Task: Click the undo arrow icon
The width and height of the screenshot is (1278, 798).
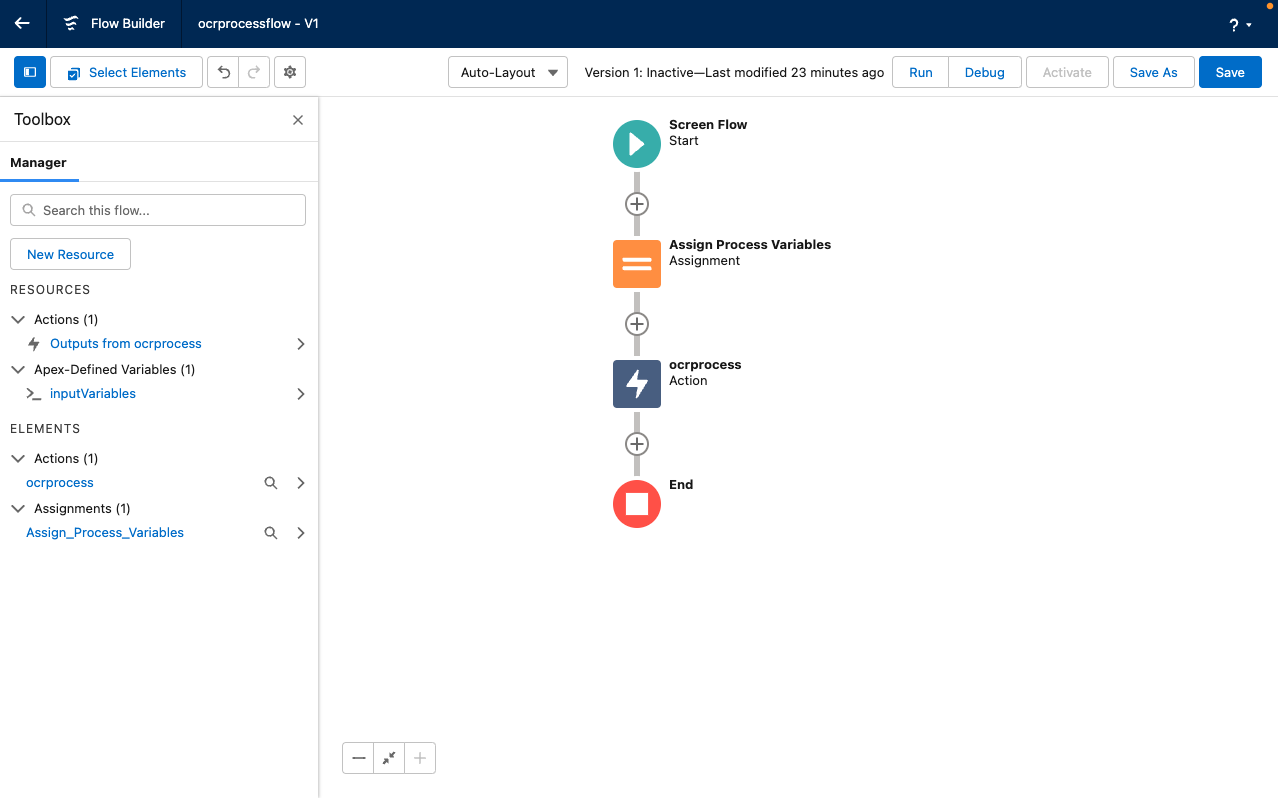Action: point(223,72)
